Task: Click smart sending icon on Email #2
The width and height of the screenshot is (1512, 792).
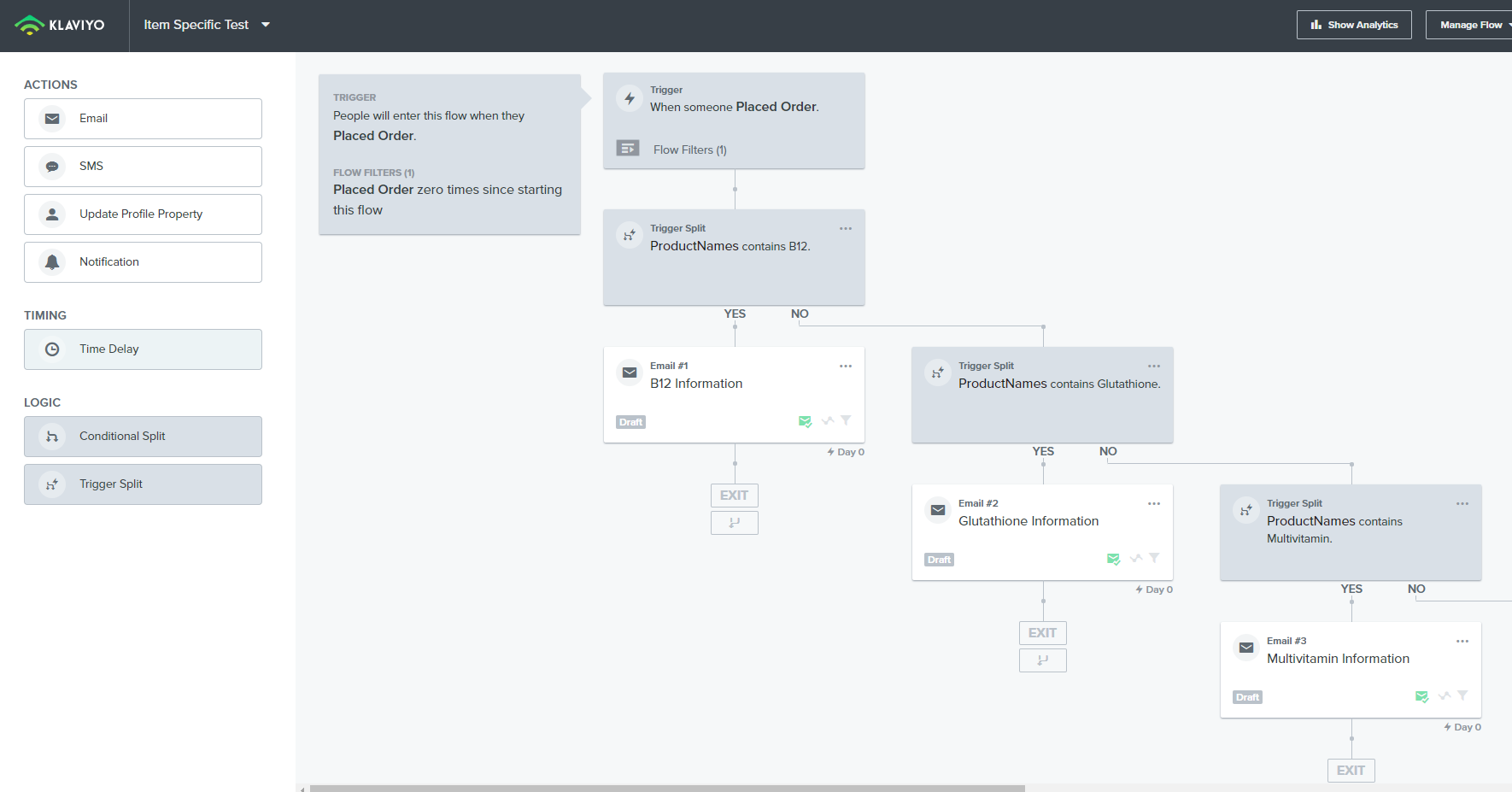Action: tap(1113, 559)
